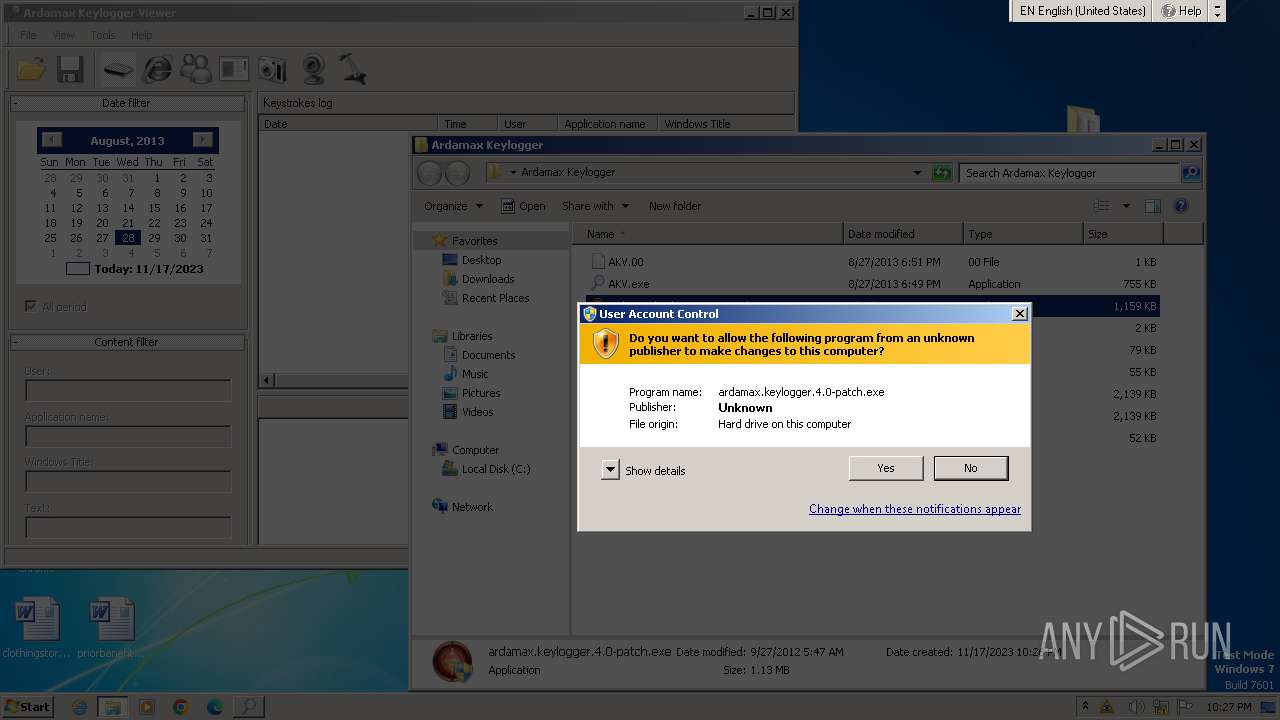Image resolution: width=1280 pixels, height=720 pixels.
Task: Click the Explorer back navigation arrow
Action: [x=430, y=173]
